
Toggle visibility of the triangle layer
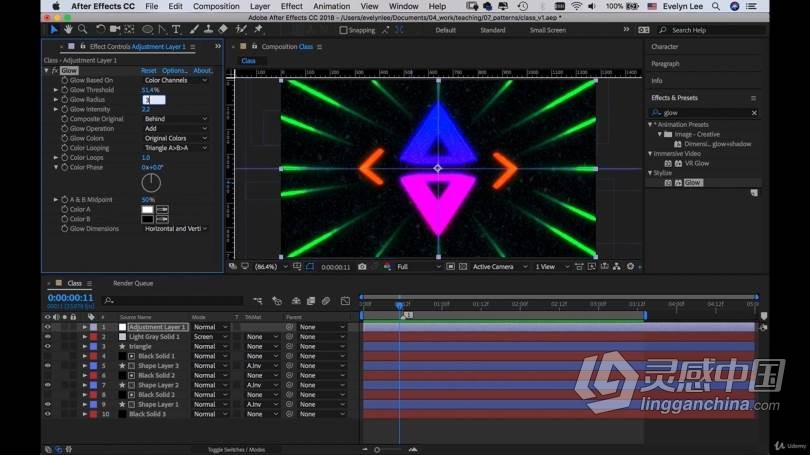(47, 346)
